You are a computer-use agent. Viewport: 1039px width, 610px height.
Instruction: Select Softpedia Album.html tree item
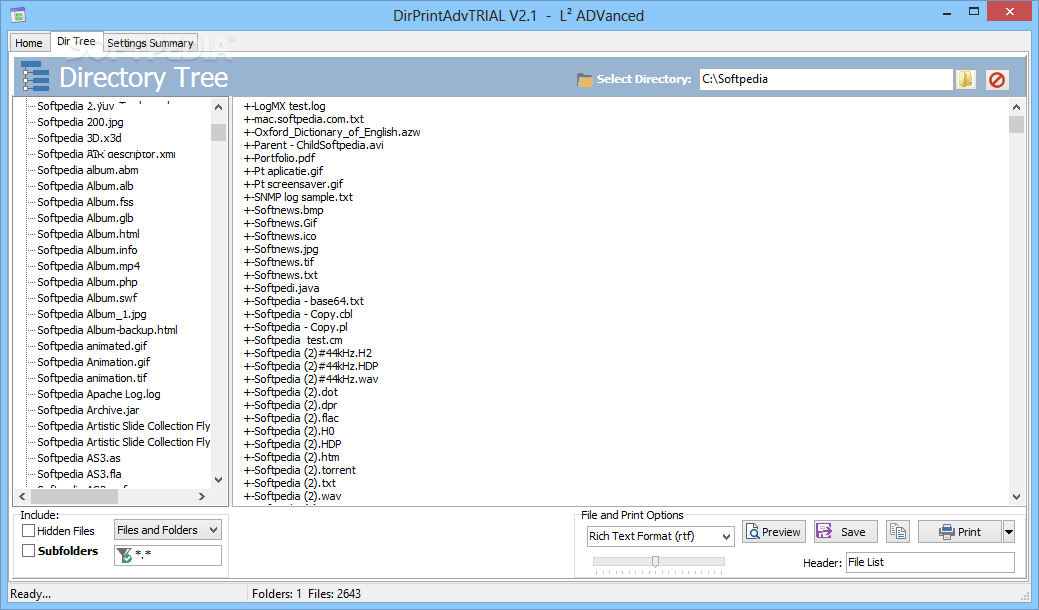click(x=88, y=234)
